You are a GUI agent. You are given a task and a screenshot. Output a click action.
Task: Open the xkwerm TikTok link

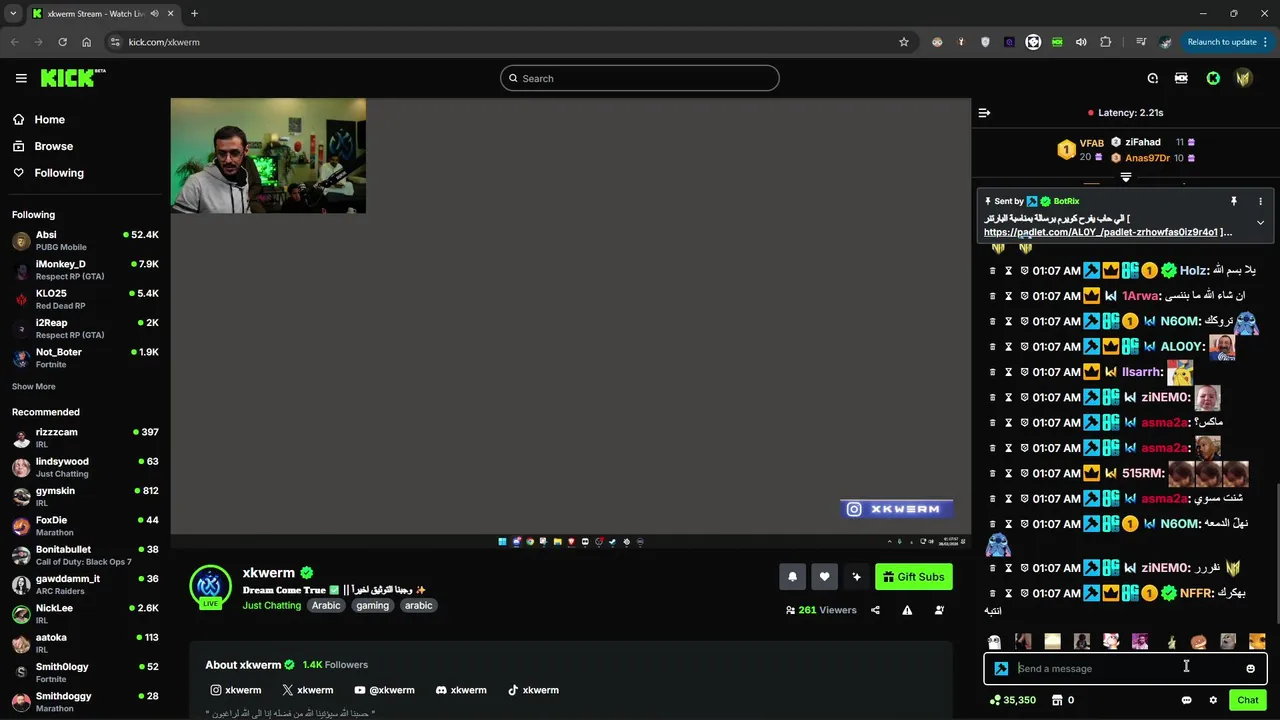pyautogui.click(x=533, y=690)
